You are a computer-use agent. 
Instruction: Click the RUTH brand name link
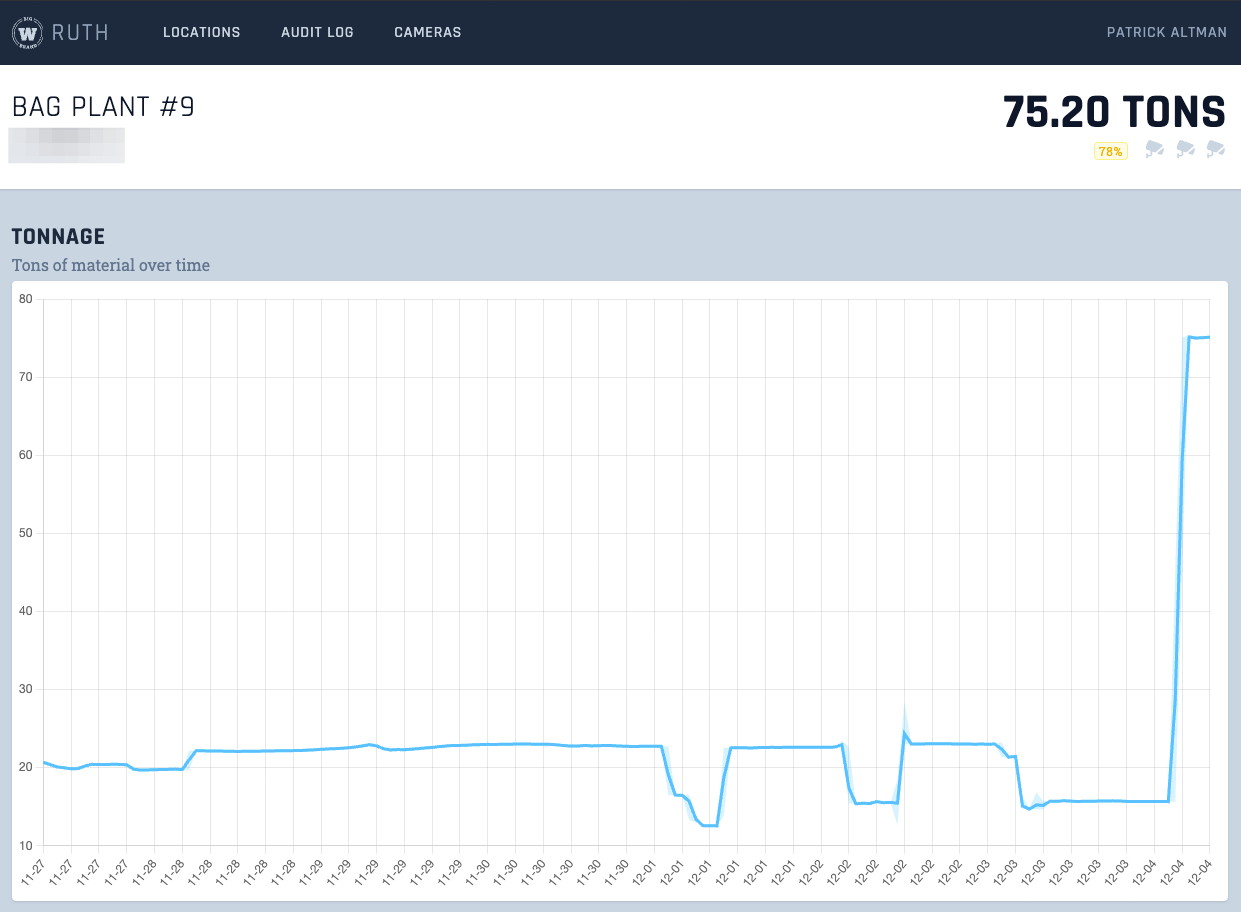(79, 32)
